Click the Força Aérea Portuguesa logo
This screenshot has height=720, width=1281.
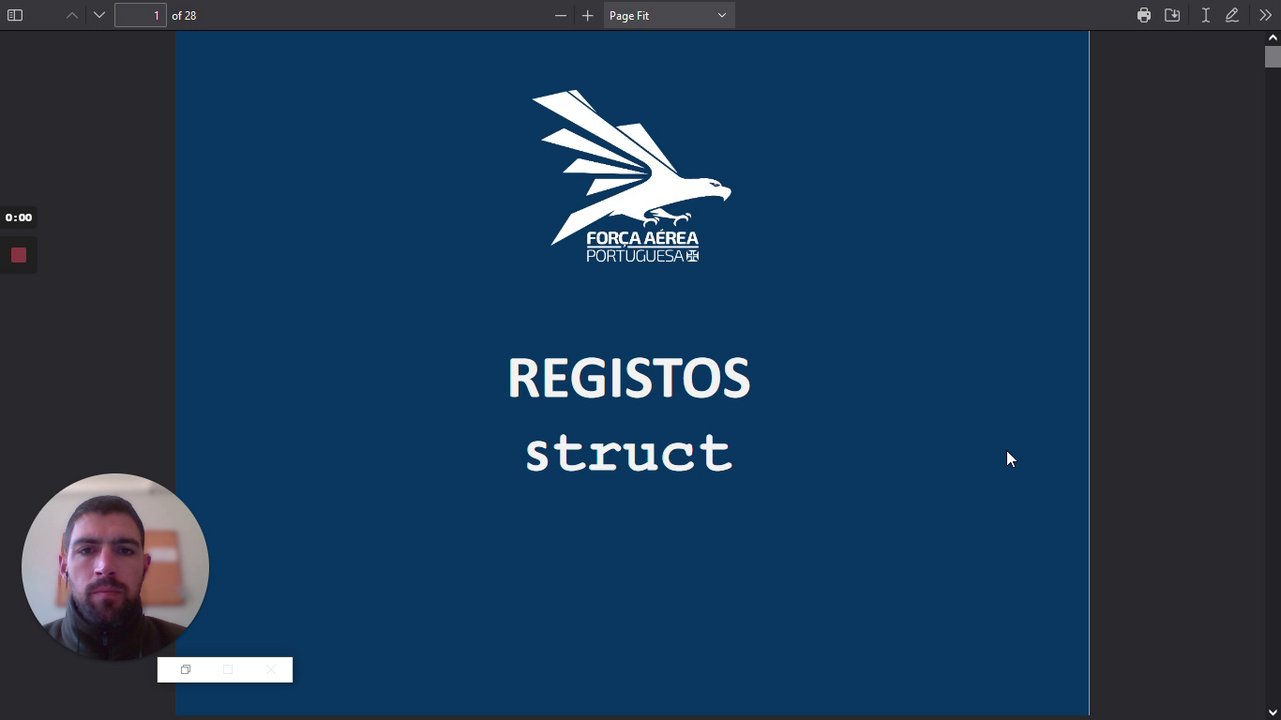(x=631, y=177)
